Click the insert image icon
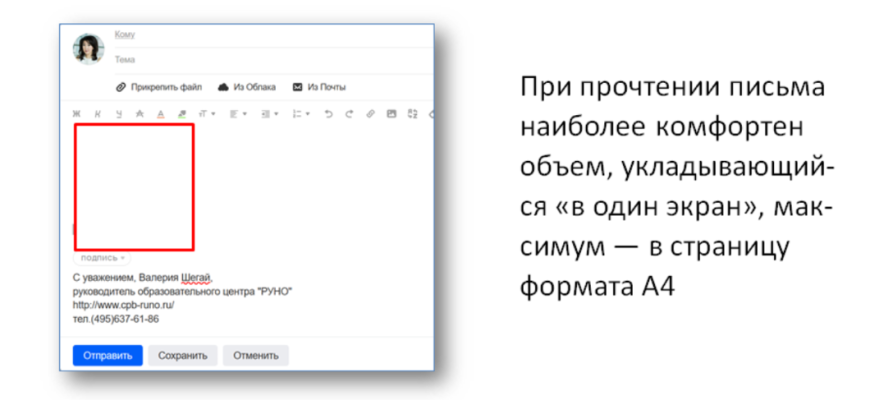The height and width of the screenshot is (400, 870). [x=391, y=114]
